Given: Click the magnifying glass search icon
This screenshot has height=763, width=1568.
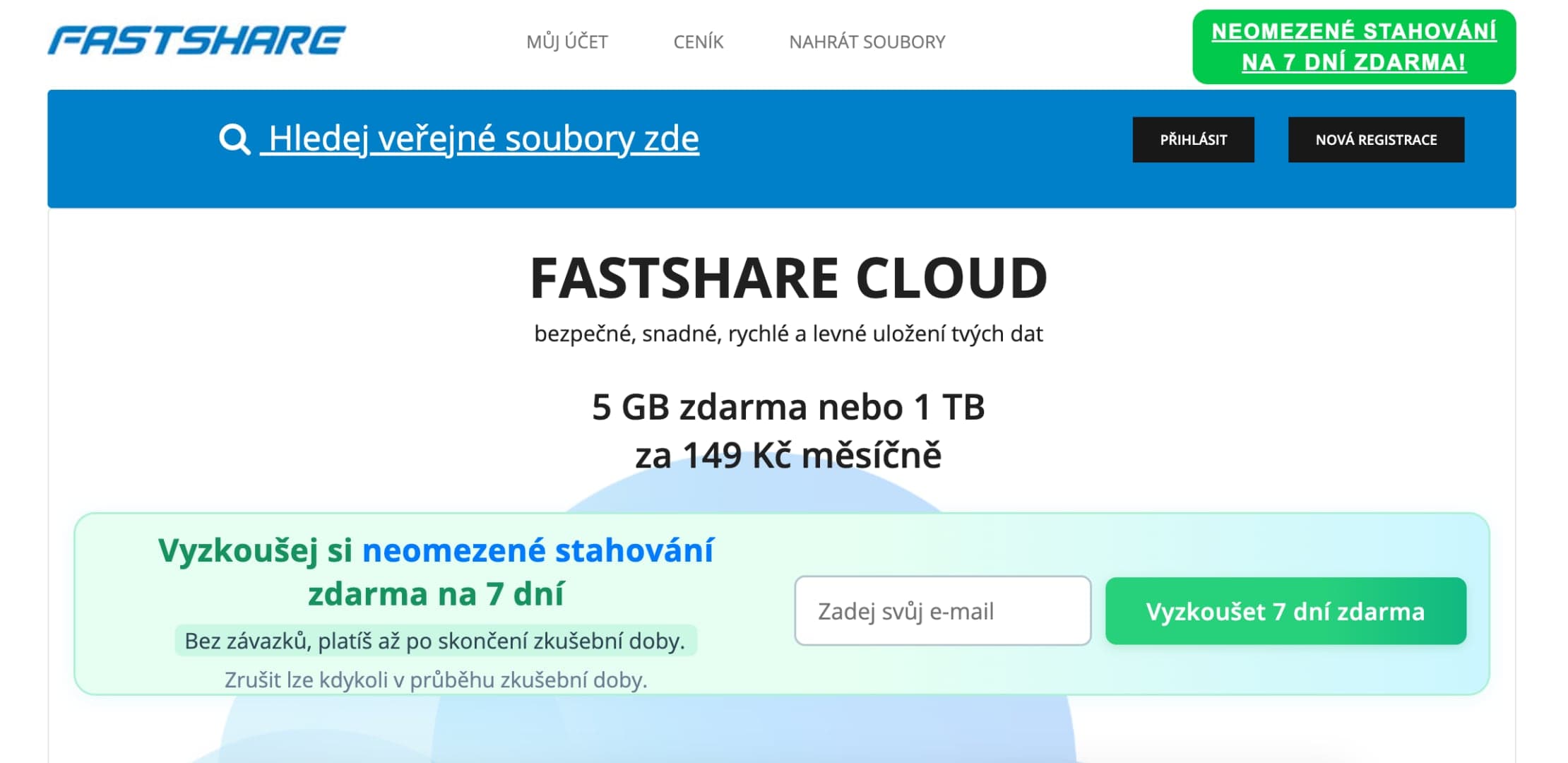Looking at the screenshot, I should point(234,139).
